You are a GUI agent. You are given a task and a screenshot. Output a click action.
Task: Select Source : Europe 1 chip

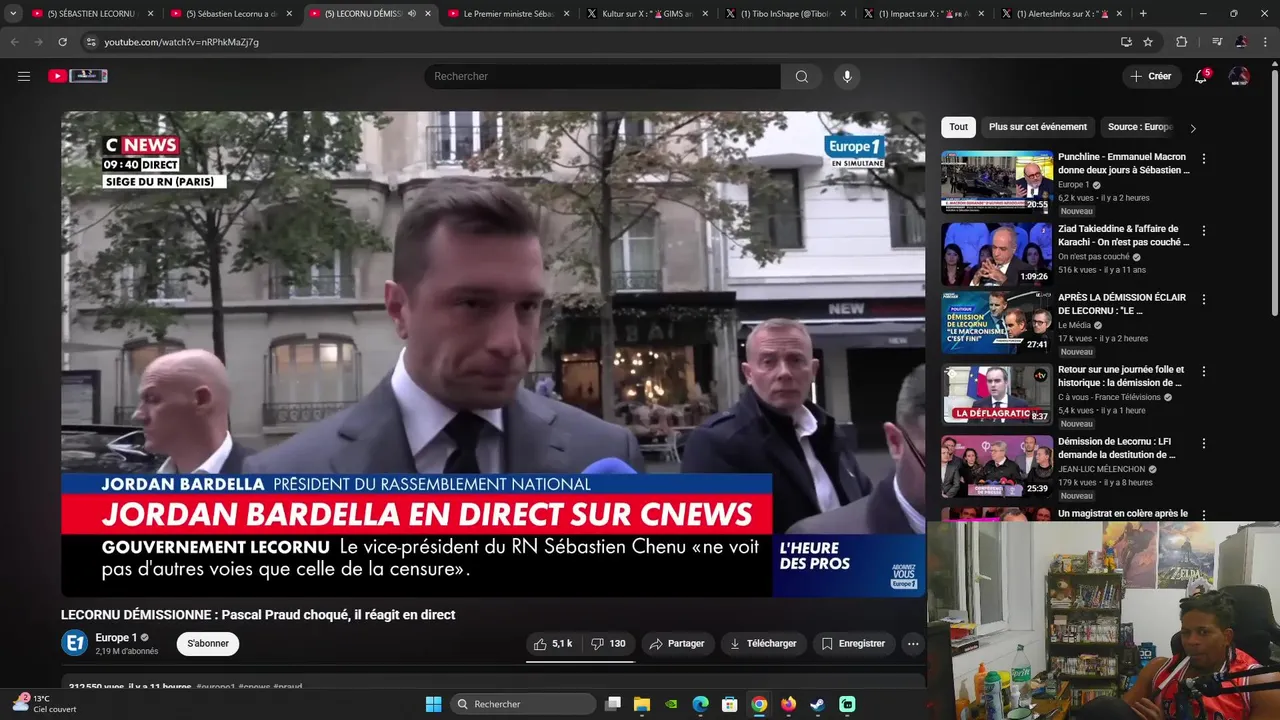click(1140, 127)
